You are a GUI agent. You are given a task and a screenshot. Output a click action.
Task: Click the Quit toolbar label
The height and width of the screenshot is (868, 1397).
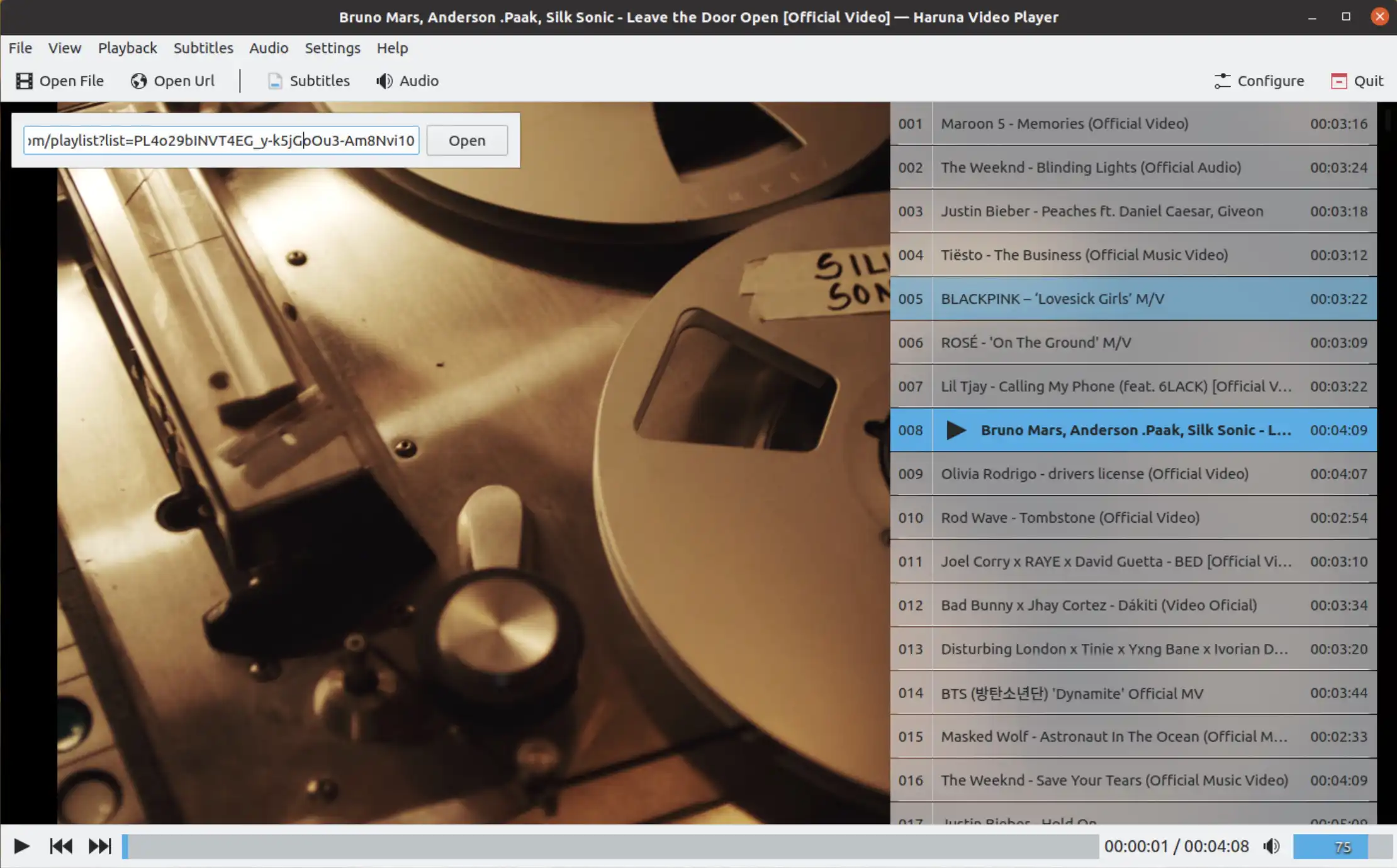[x=1369, y=81]
